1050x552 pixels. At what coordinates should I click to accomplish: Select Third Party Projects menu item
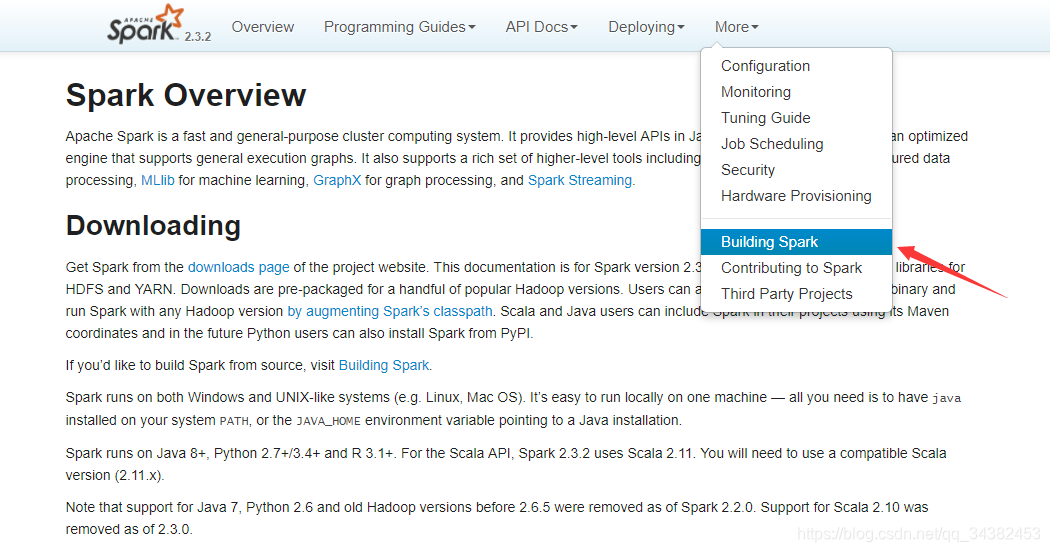point(796,294)
